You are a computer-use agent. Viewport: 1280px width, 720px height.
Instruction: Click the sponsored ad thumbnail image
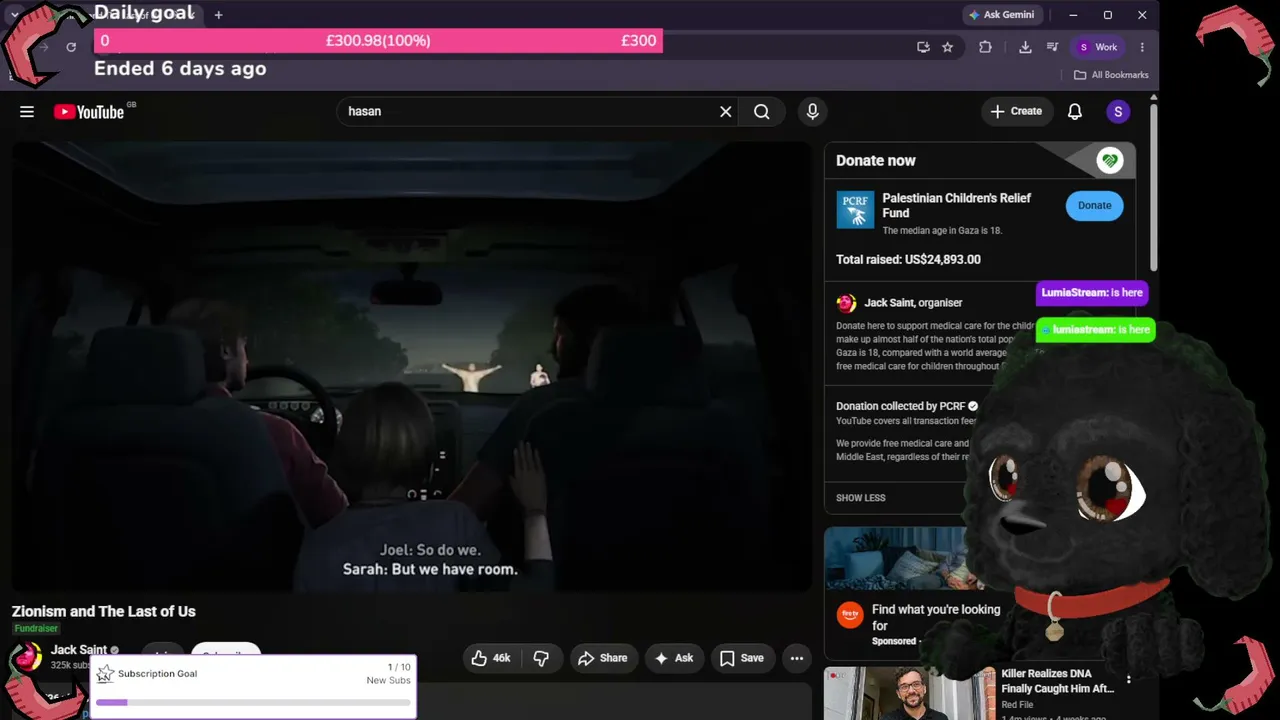(x=897, y=559)
